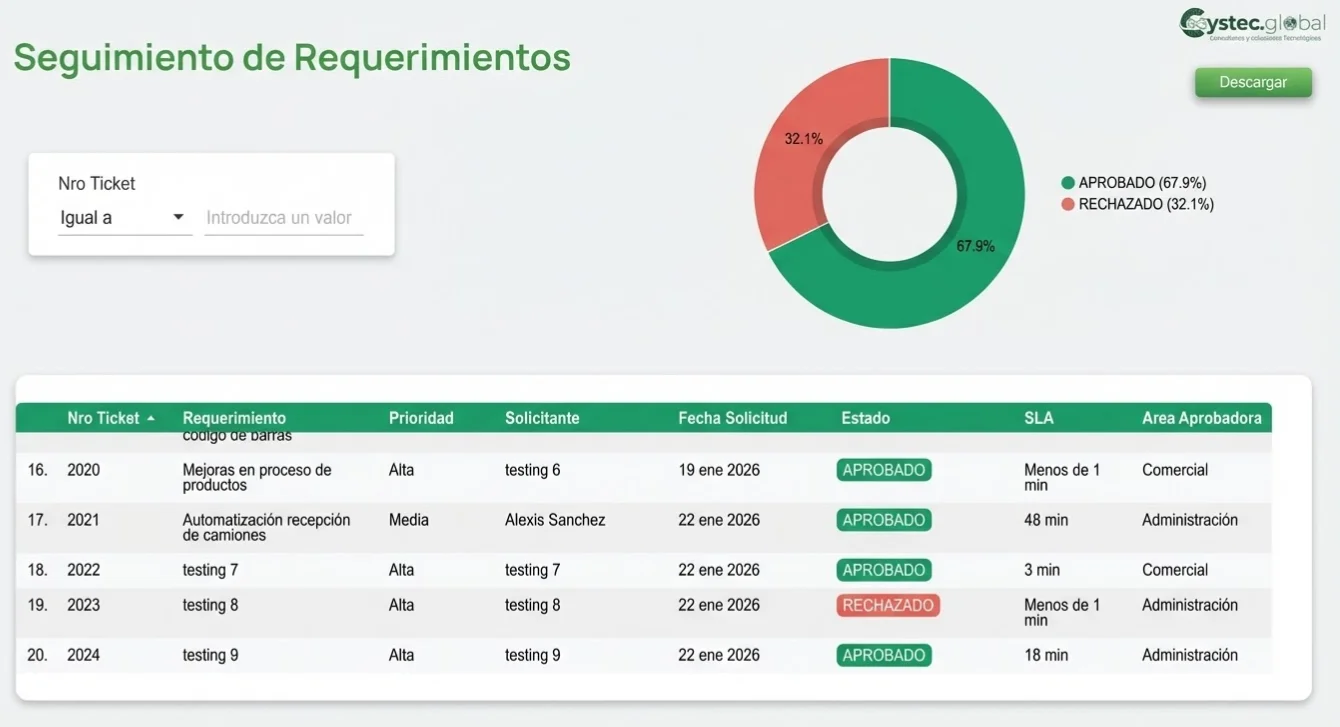Screen dimensions: 1340x727
Task: Click the Systec.global logo
Action: 1251,24
